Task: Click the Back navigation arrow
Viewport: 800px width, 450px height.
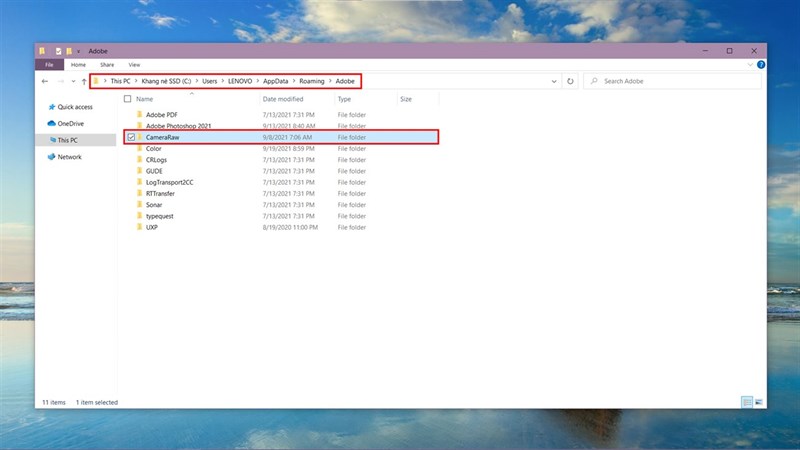Action: click(45, 81)
